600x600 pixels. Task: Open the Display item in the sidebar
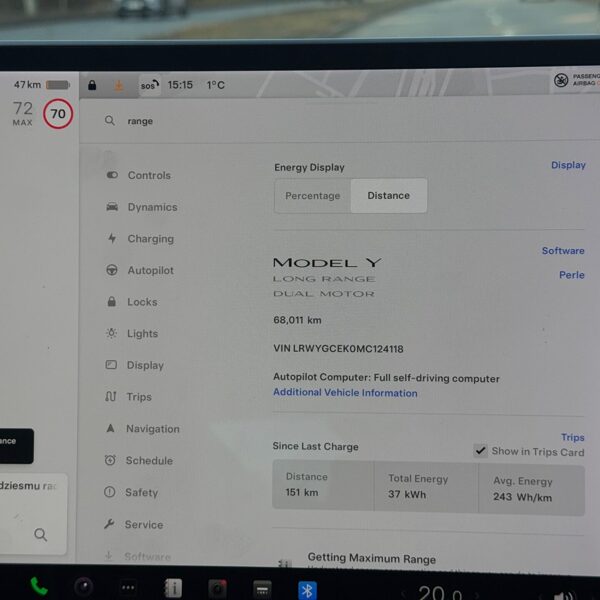(x=135, y=365)
